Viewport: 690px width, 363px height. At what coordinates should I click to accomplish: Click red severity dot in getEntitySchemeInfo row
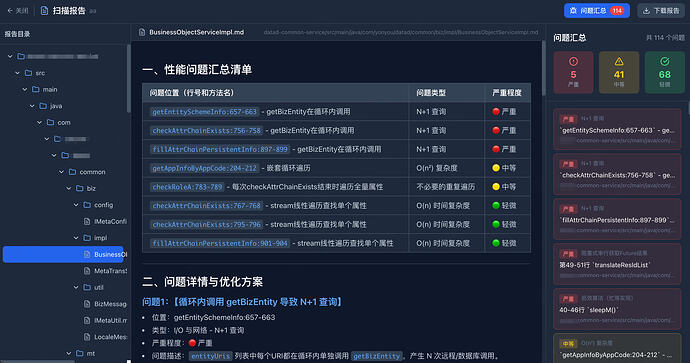[x=496, y=112]
